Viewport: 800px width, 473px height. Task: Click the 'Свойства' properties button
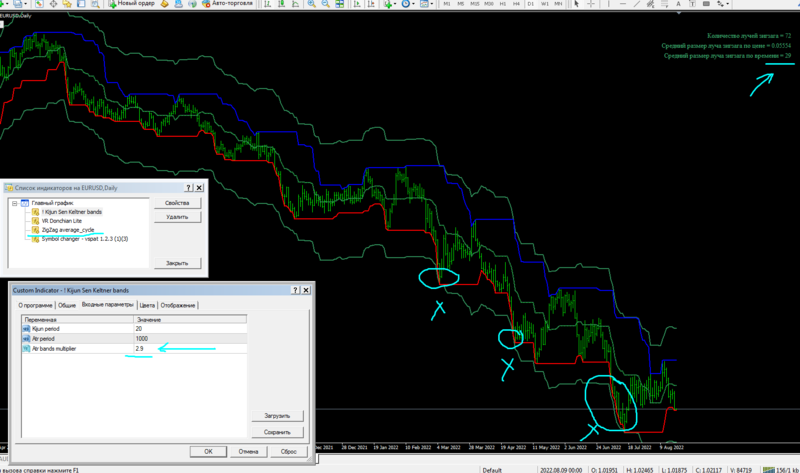coord(176,203)
